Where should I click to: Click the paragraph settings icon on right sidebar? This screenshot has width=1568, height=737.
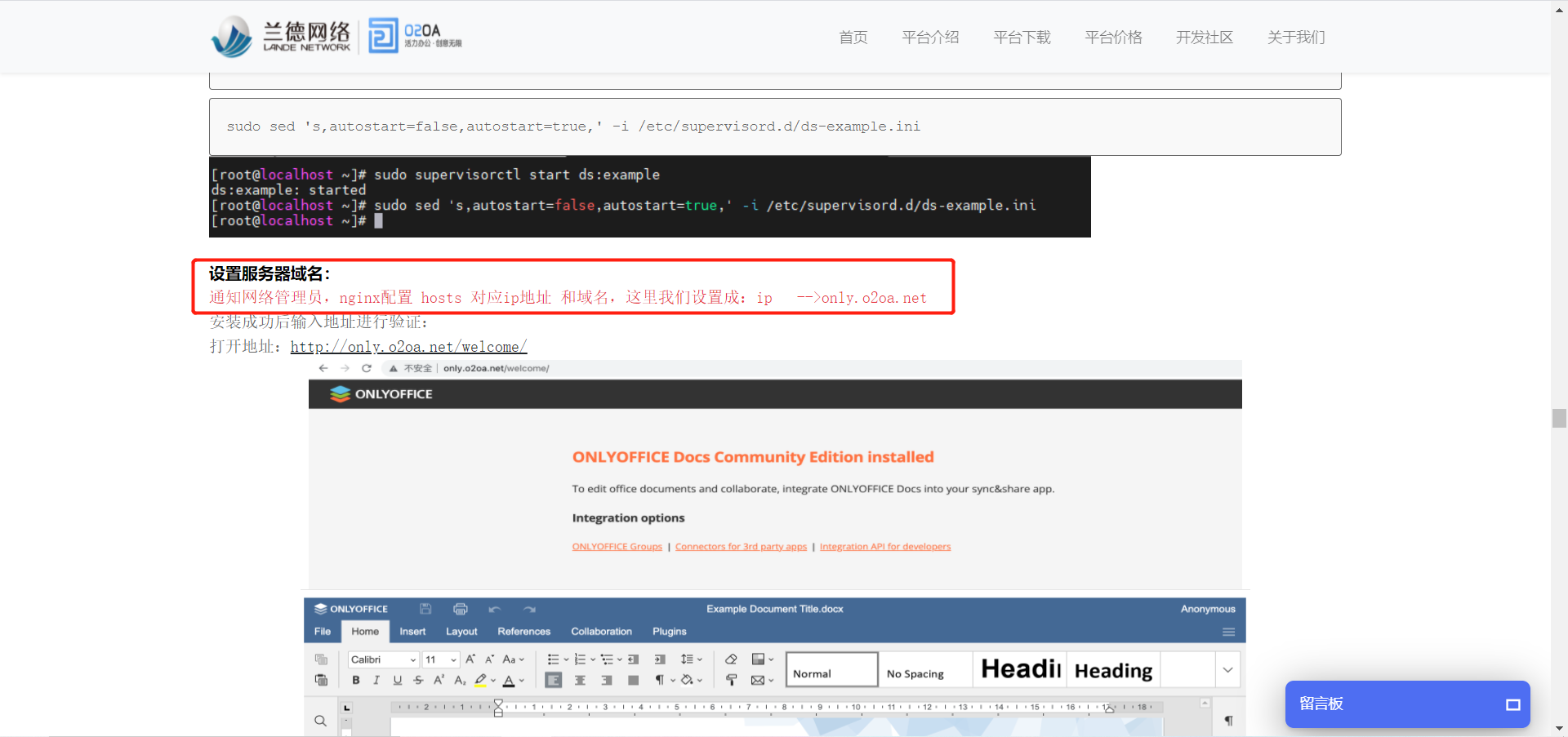(1228, 721)
